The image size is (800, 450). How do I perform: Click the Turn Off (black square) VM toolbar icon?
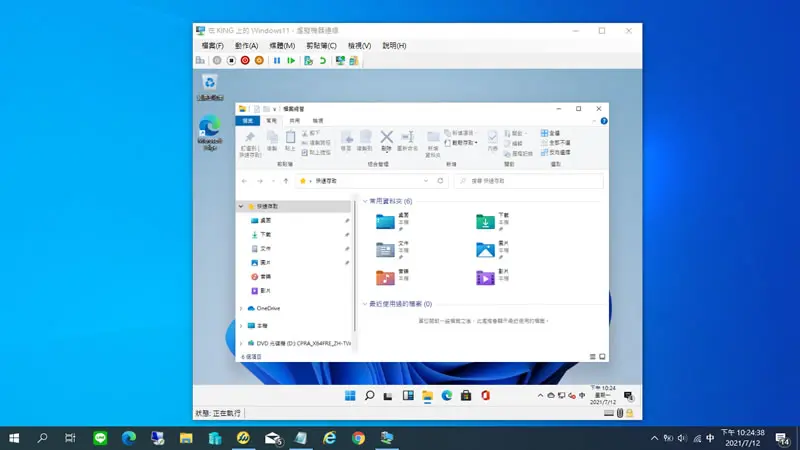pyautogui.click(x=231, y=61)
